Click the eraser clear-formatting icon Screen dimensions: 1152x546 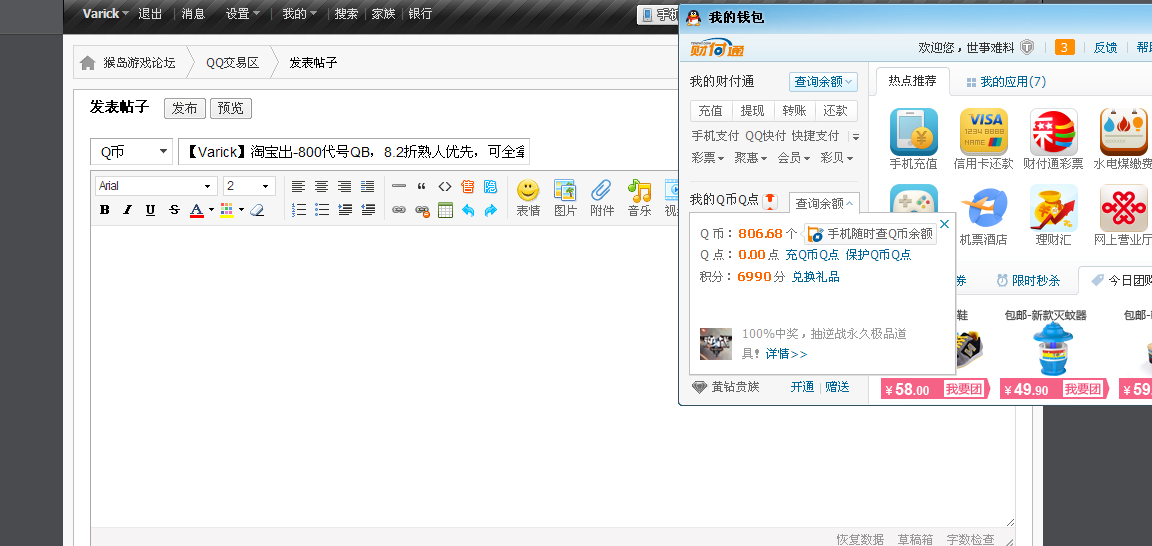point(256,210)
